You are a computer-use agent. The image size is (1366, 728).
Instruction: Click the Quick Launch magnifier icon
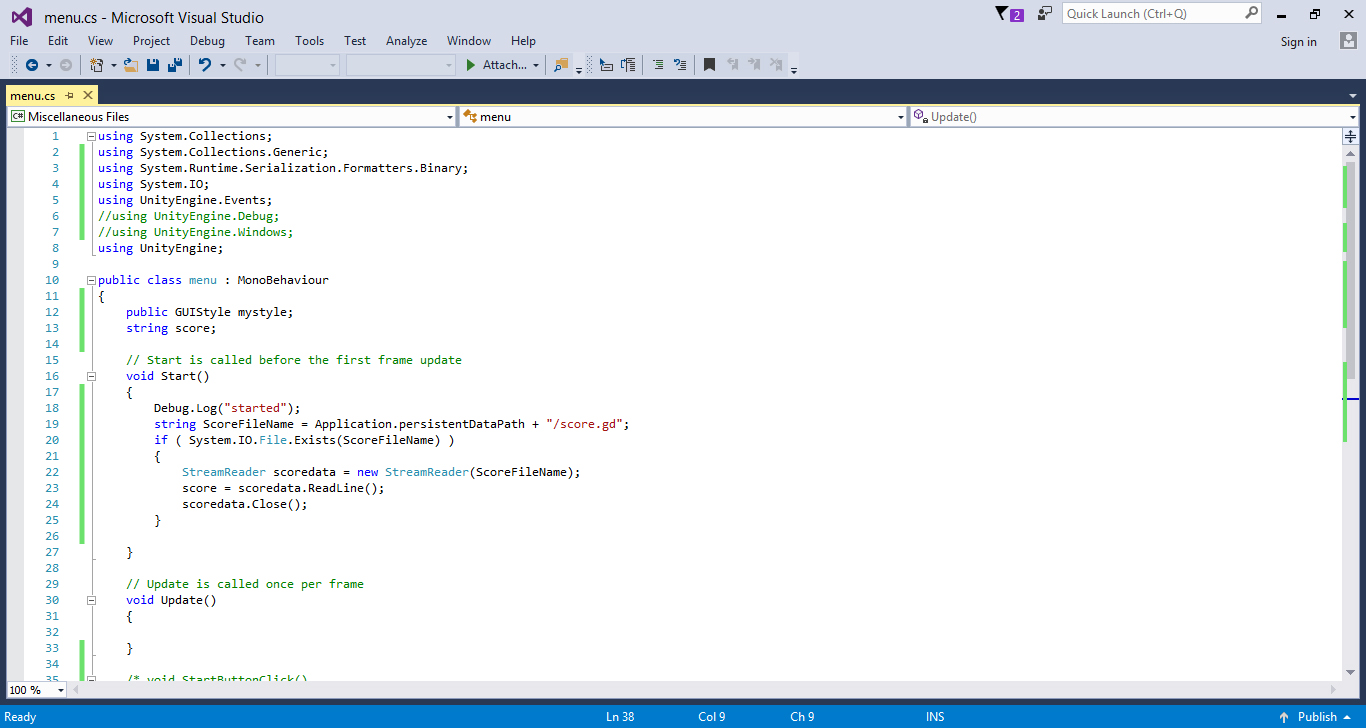coord(1251,14)
